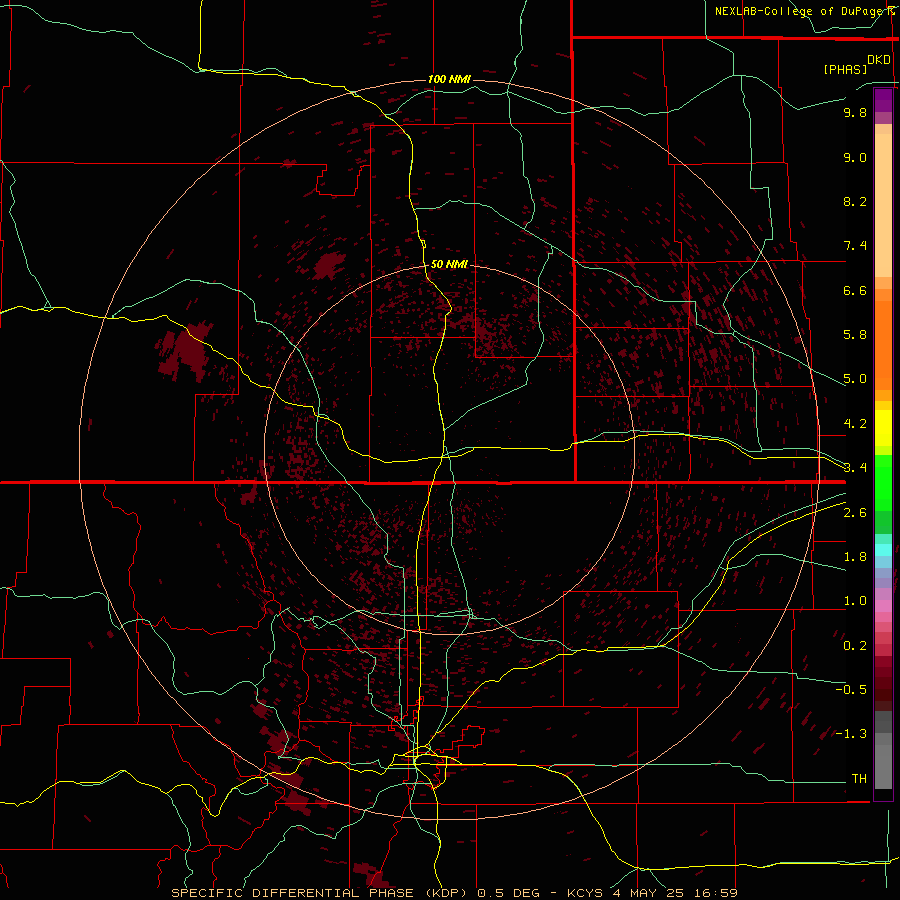The width and height of the screenshot is (900, 900).
Task: Select the 8.2 scale label
Action: [x=855, y=201]
